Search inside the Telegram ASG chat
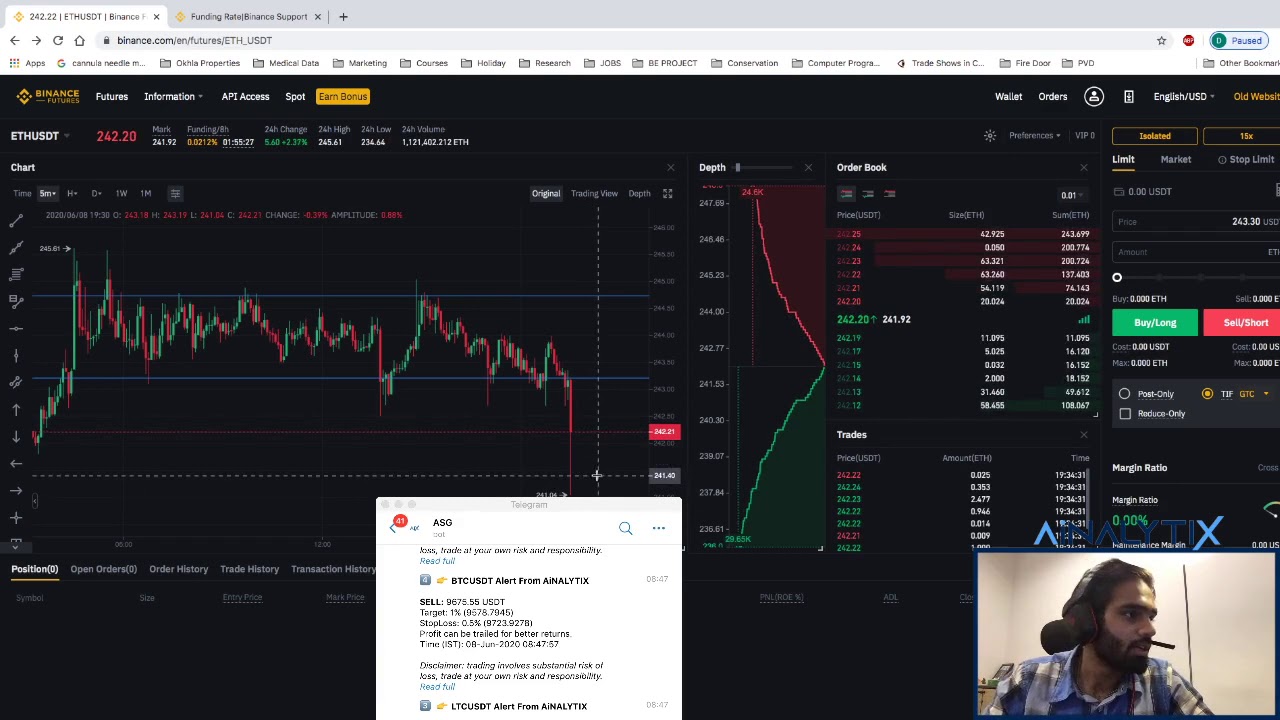 pyautogui.click(x=625, y=528)
